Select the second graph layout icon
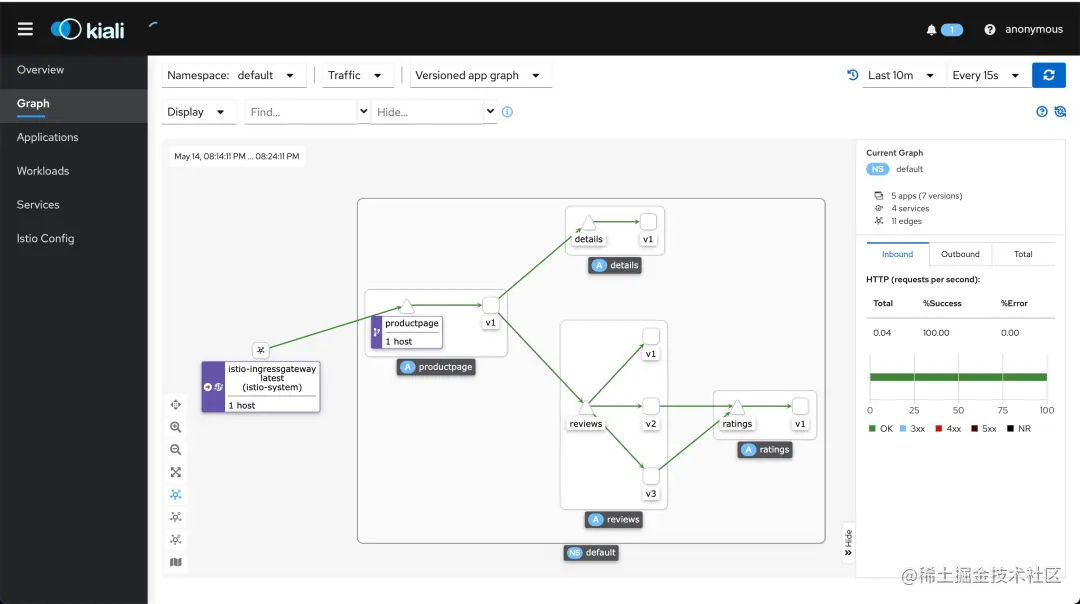 click(176, 517)
